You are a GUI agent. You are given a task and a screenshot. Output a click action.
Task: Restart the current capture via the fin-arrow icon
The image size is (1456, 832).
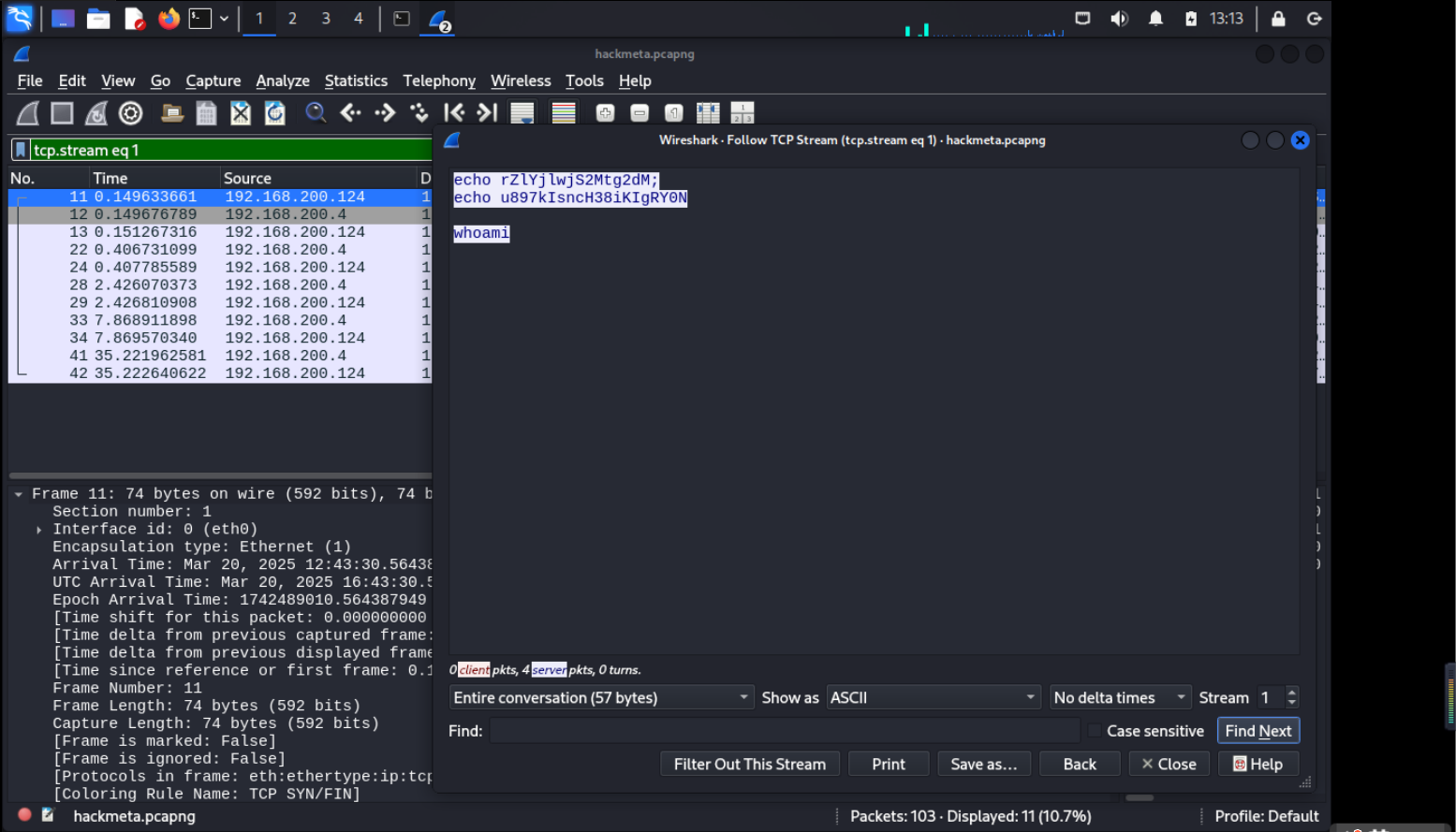tap(96, 113)
